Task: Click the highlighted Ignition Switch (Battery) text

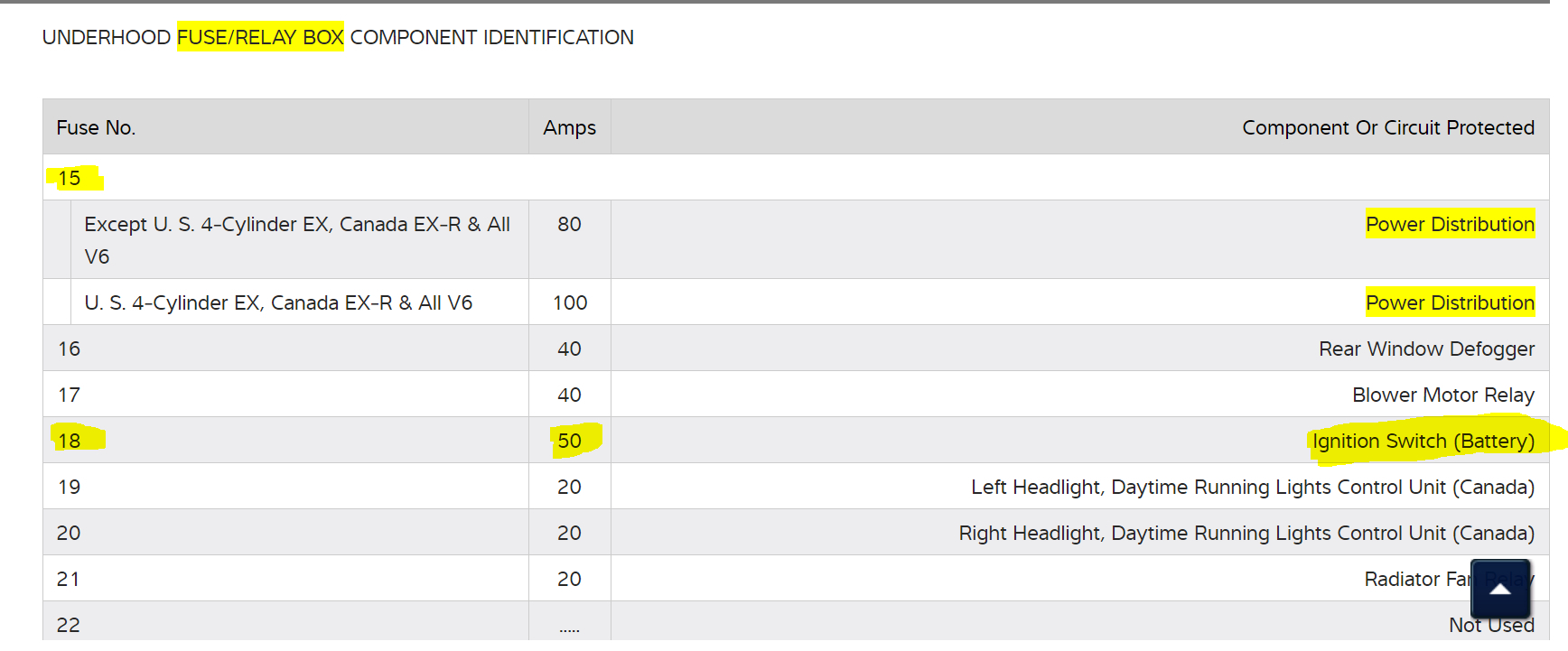Action: (x=1423, y=441)
